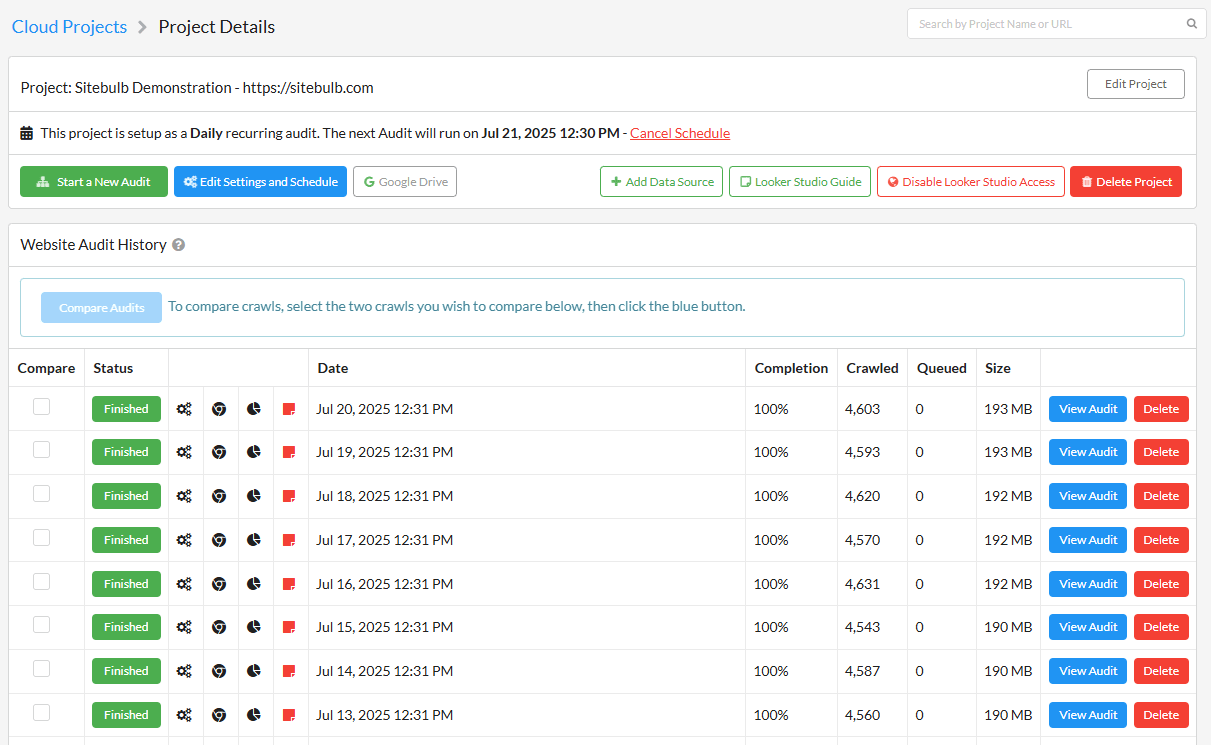Viewport: 1211px width, 745px height.
Task: Tick compare checkbox for Jul 17 audit
Action: pos(41,537)
